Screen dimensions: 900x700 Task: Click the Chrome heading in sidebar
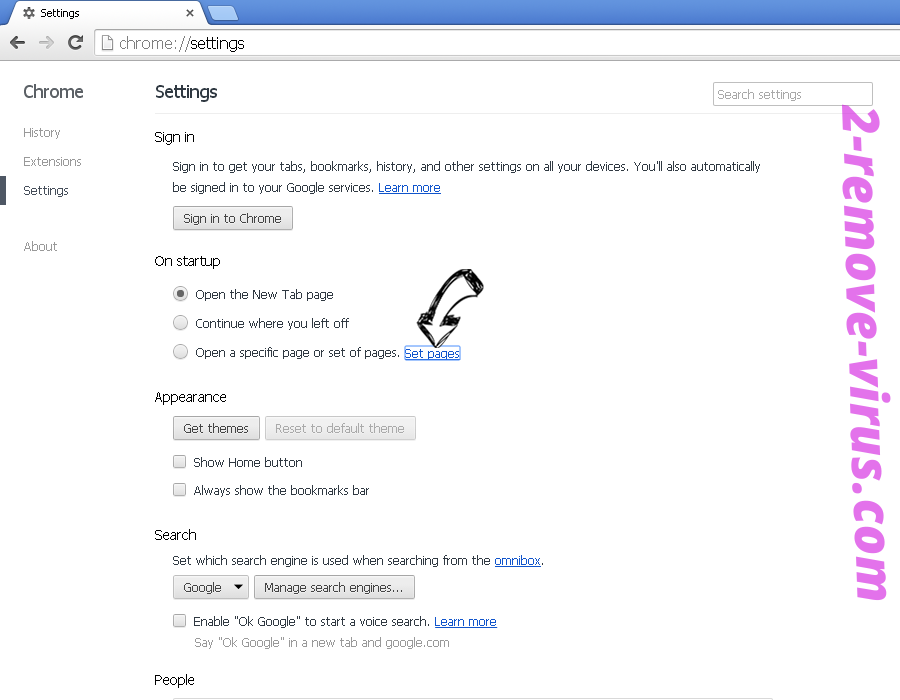[x=53, y=92]
